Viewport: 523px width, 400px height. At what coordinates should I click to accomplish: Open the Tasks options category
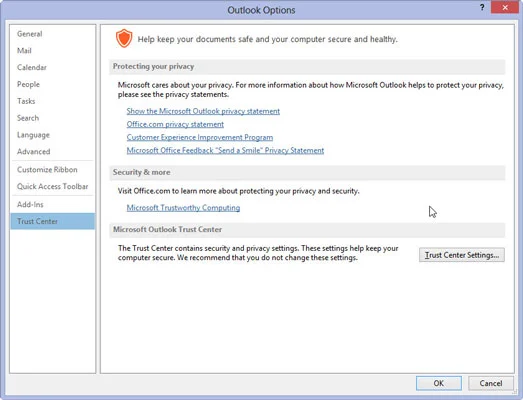[26, 101]
